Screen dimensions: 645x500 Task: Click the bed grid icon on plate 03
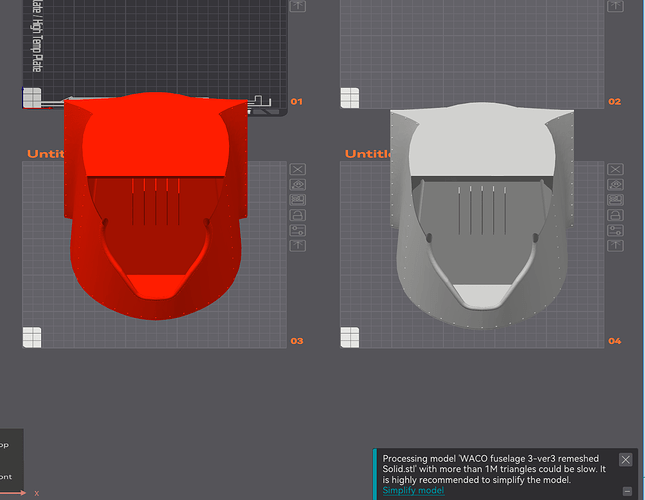click(x=32, y=338)
